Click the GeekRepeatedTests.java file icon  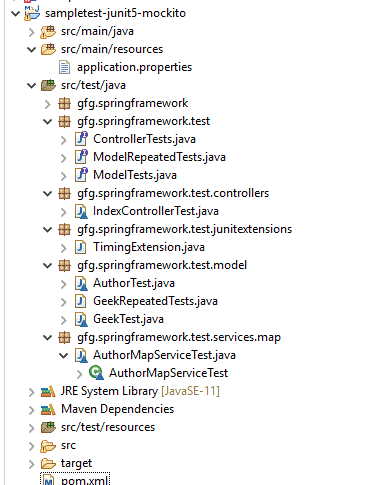[x=80, y=301]
